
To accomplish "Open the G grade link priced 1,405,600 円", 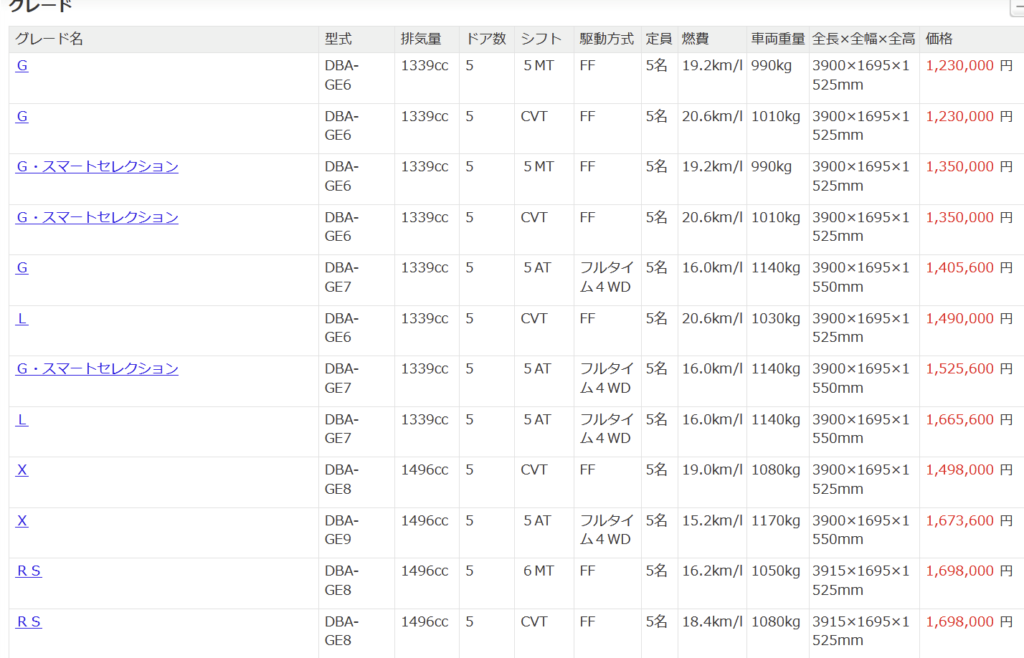I will pyautogui.click(x=22, y=268).
